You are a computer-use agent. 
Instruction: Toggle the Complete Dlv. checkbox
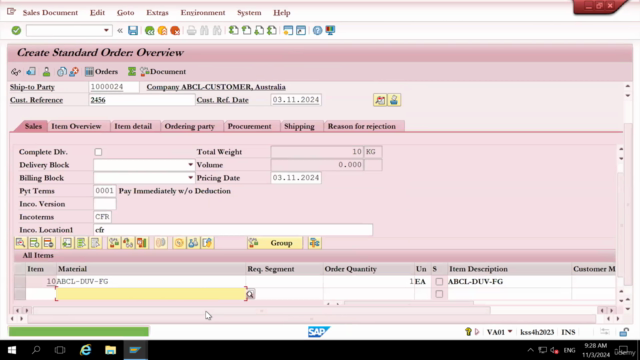click(98, 152)
